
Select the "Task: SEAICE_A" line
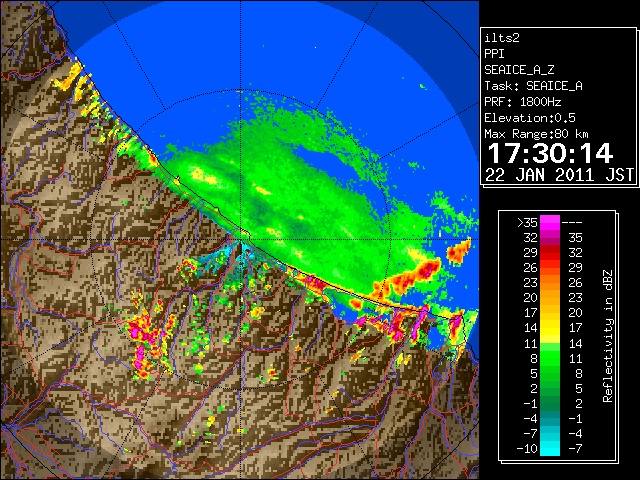[x=533, y=86]
